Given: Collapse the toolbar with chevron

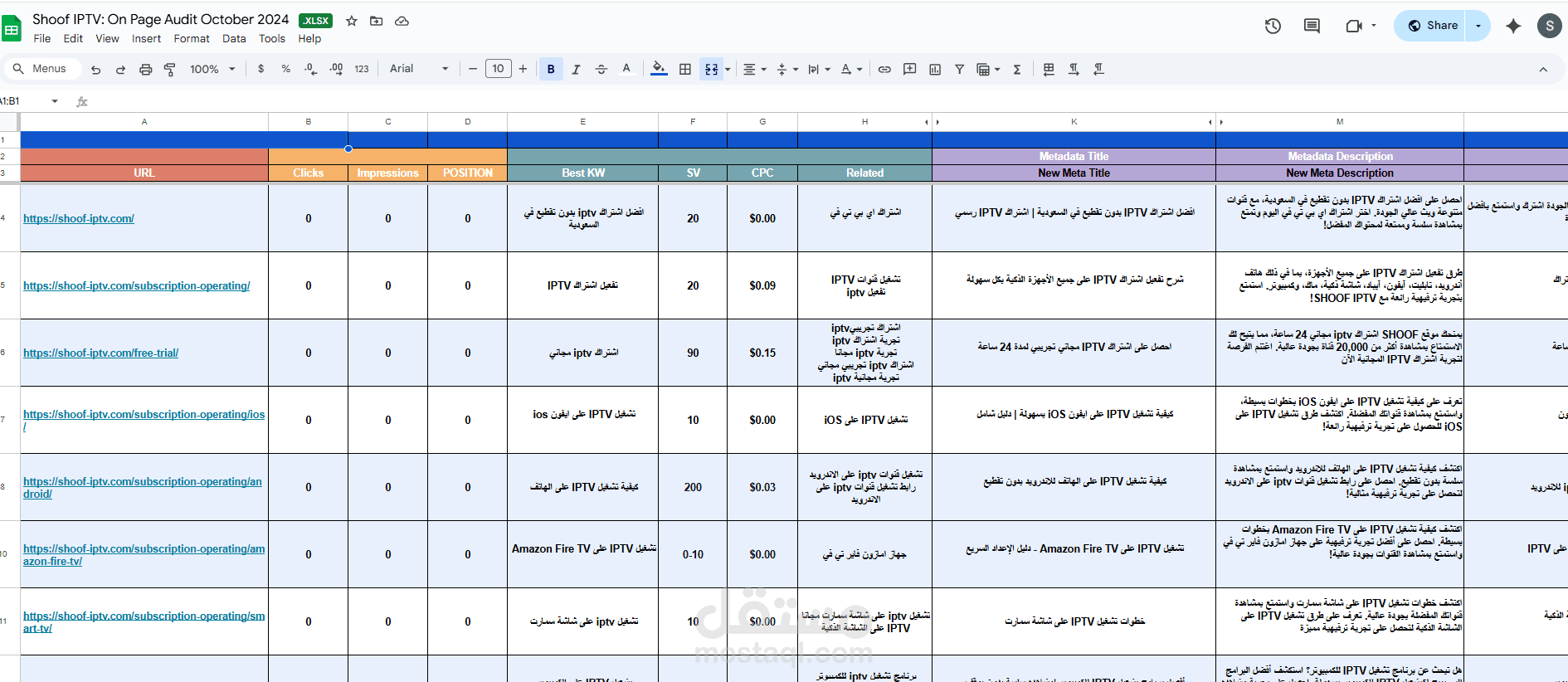Looking at the screenshot, I should (x=1543, y=70).
